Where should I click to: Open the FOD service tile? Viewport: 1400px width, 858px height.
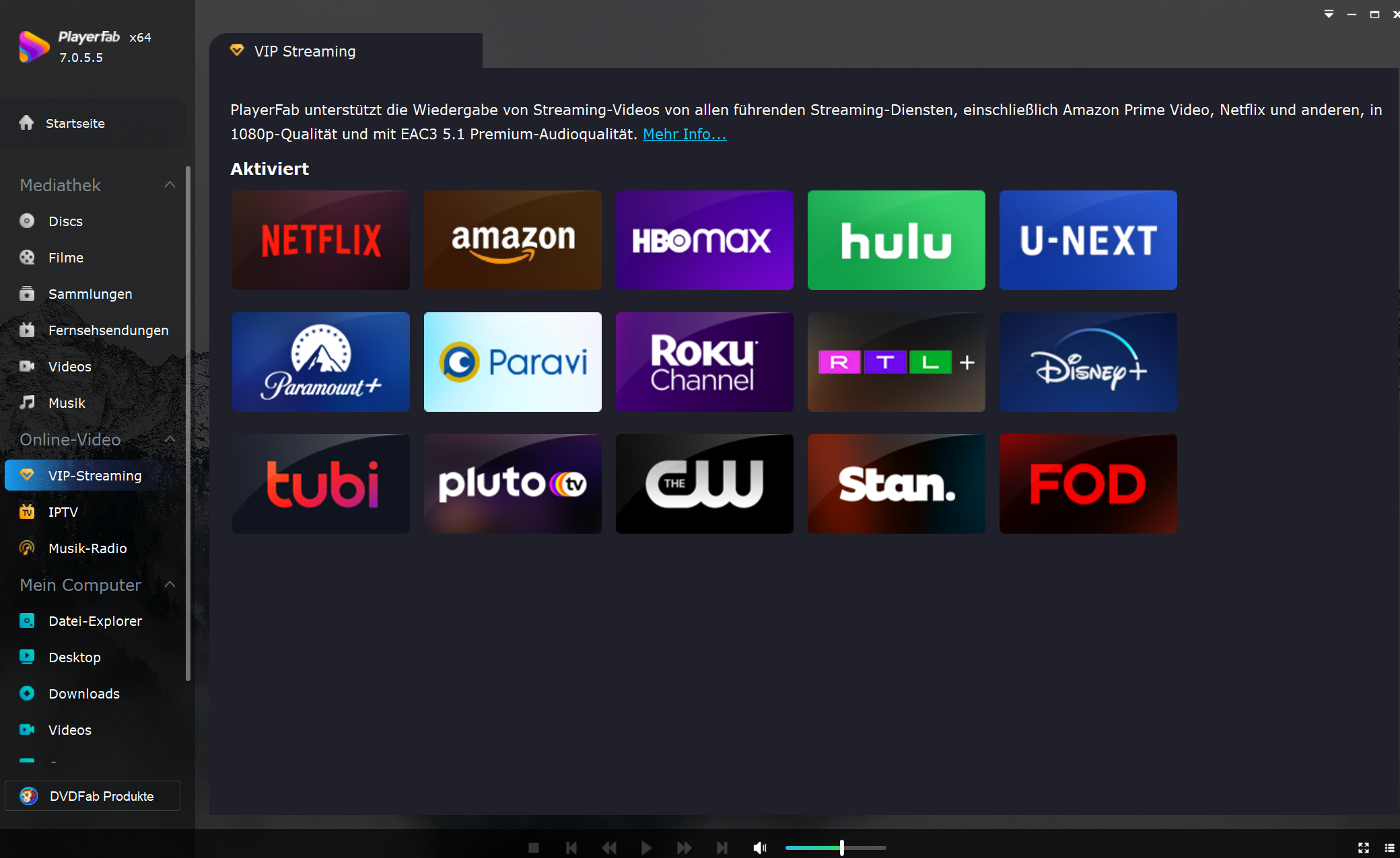(1088, 484)
